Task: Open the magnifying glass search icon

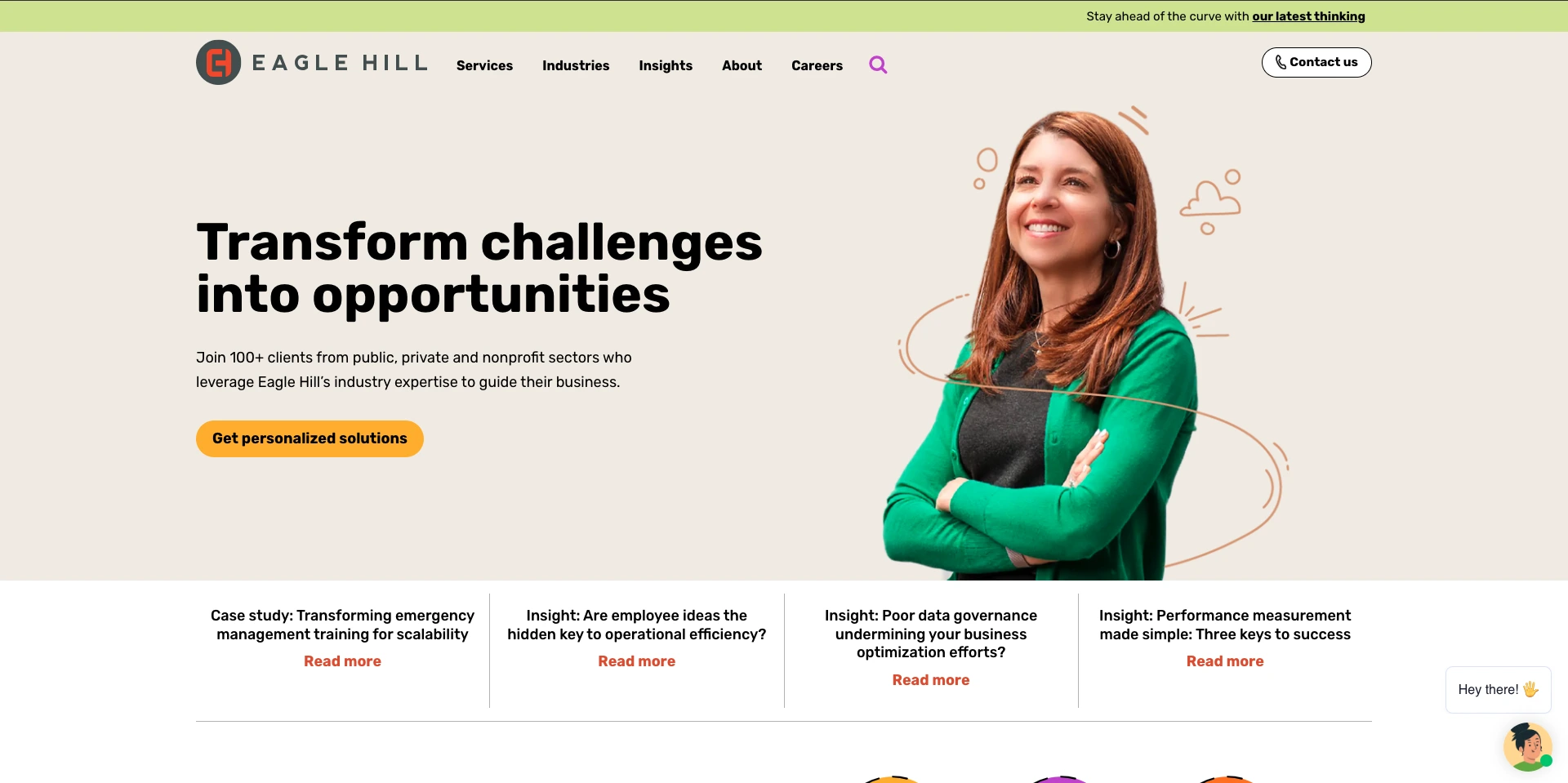Action: (x=878, y=65)
